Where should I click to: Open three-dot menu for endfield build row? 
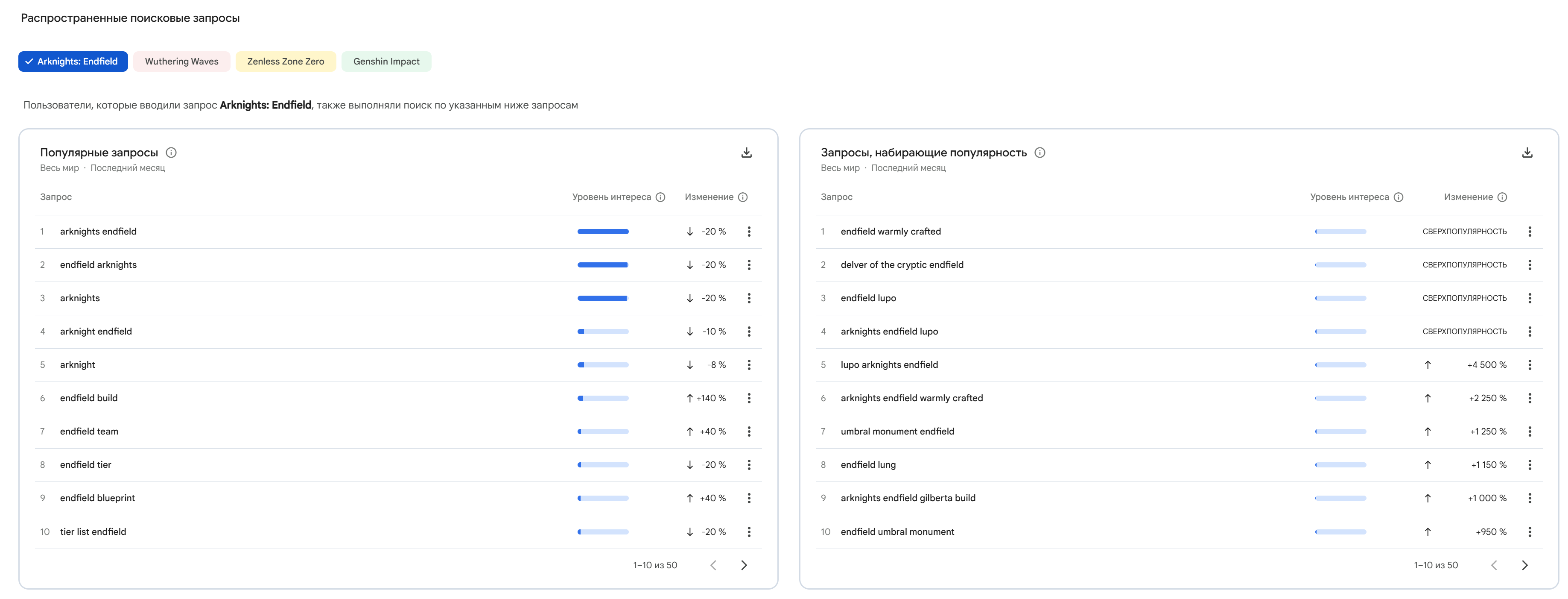tap(749, 398)
